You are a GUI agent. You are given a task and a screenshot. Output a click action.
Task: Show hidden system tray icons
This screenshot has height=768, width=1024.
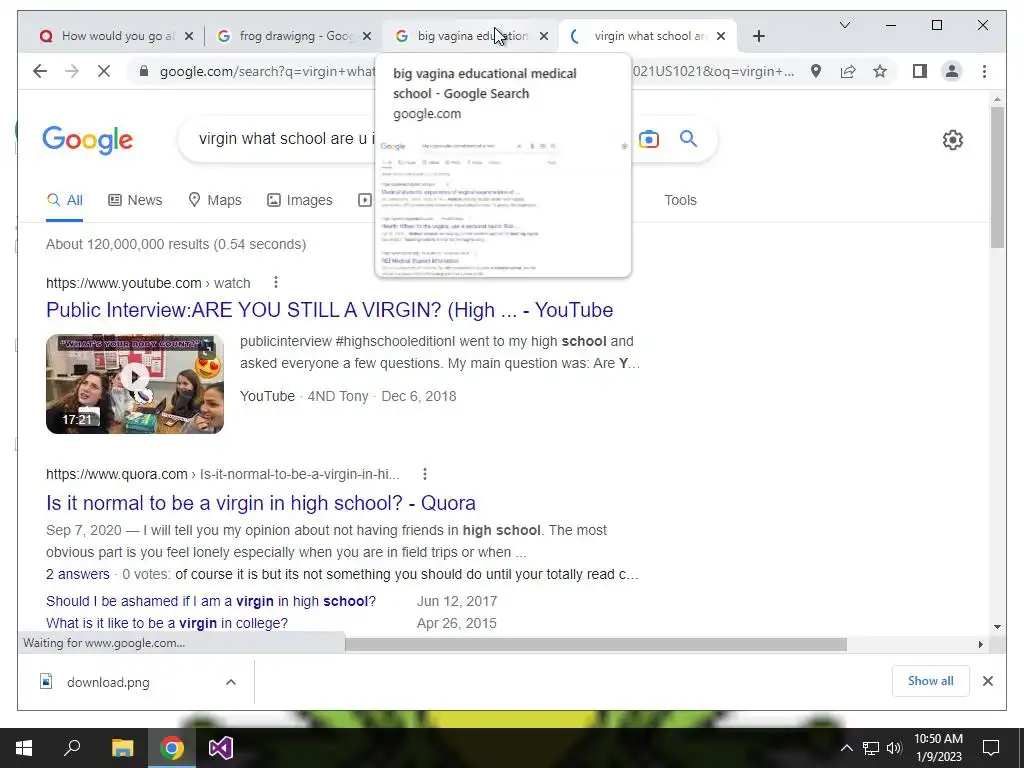click(846, 748)
